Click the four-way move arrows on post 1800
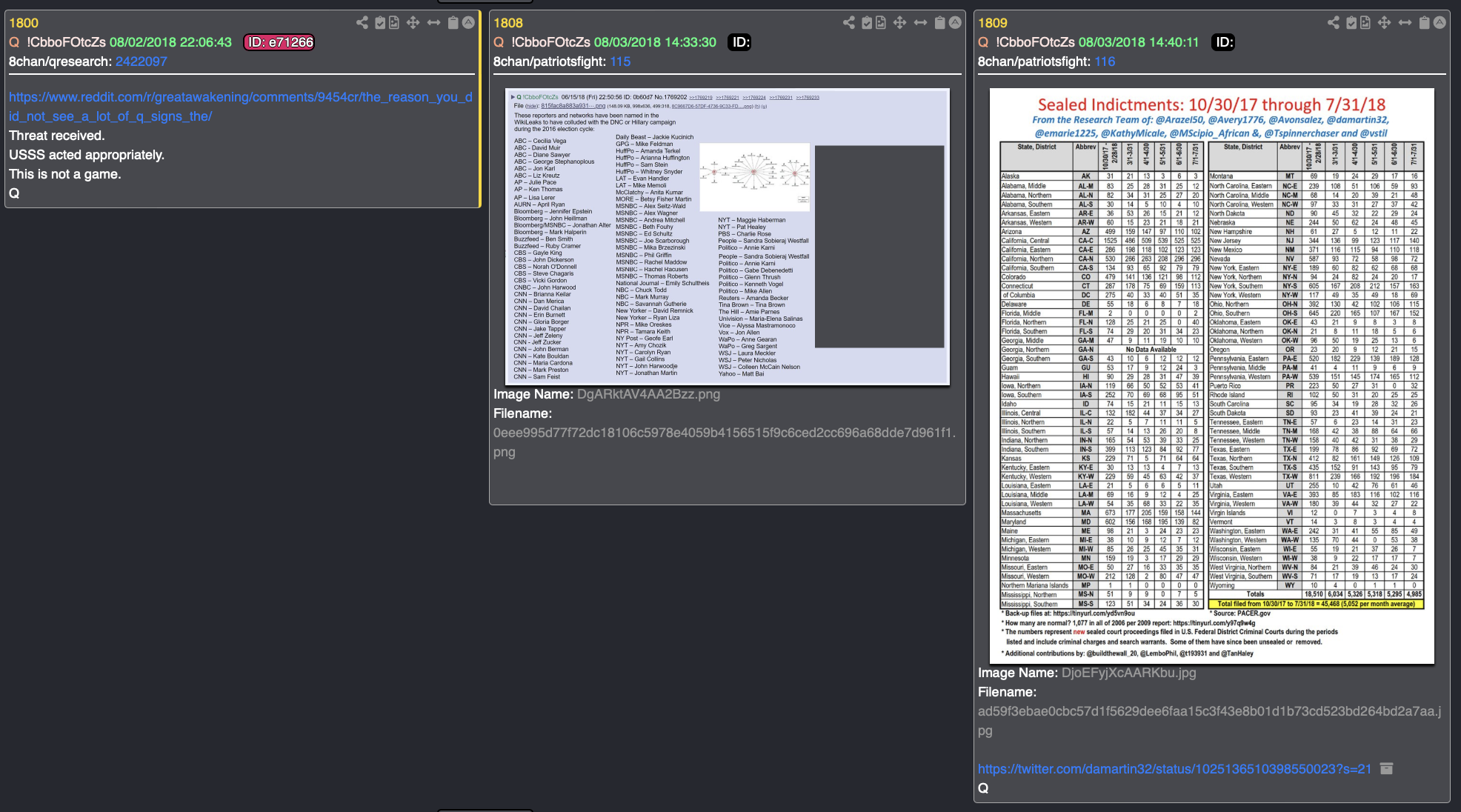The width and height of the screenshot is (1461, 812). tap(413, 22)
